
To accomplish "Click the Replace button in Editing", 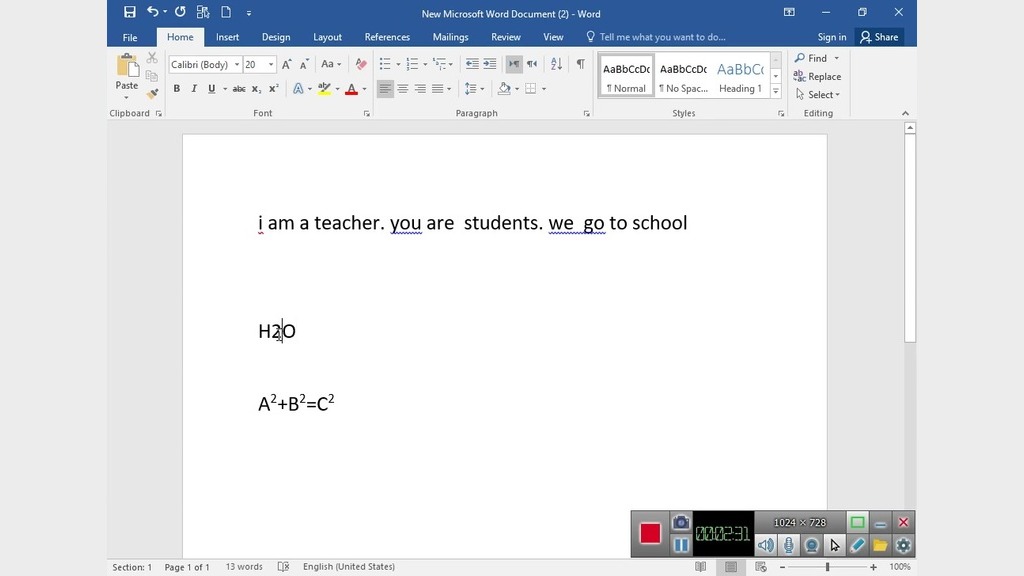I will [817, 77].
